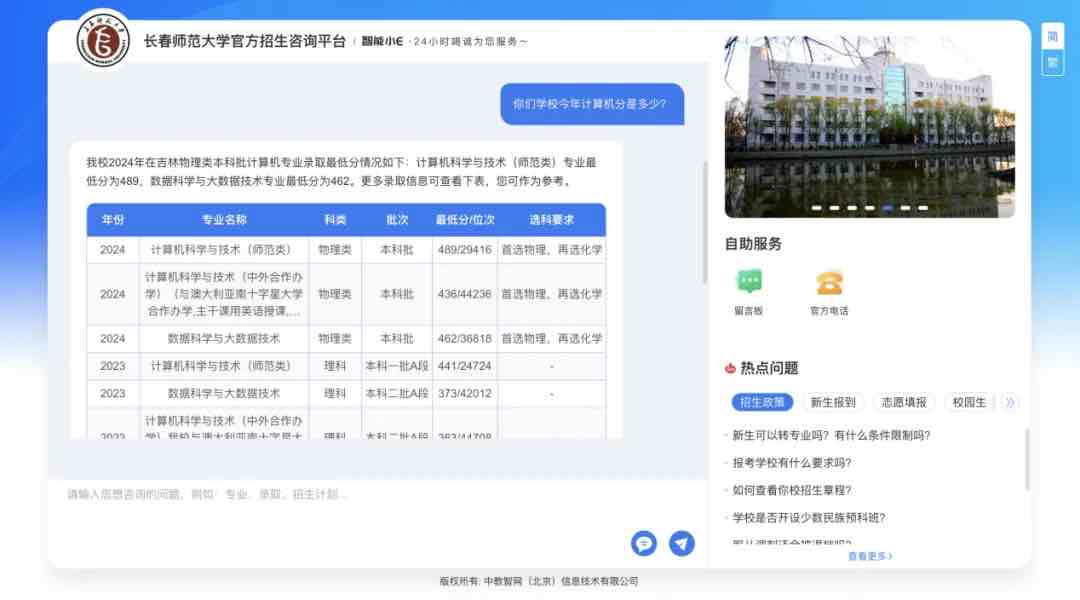Open the 官方电话 telephone icon
The height and width of the screenshot is (600, 1080).
coord(829,283)
